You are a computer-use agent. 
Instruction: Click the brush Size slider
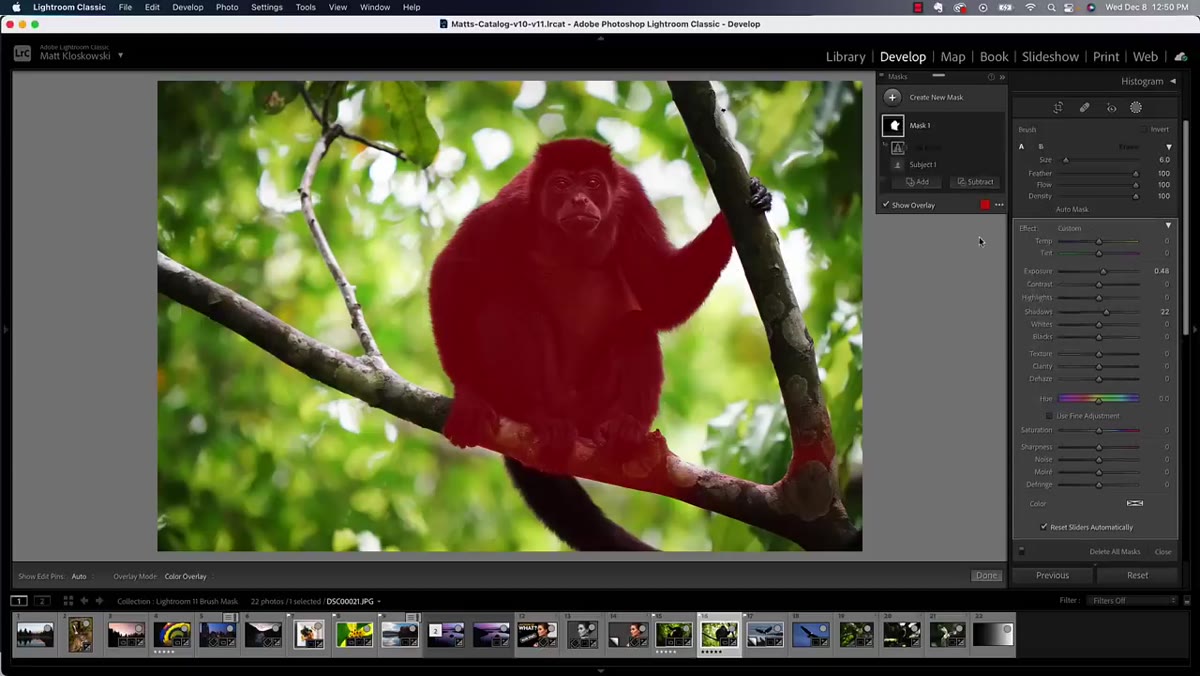point(1099,160)
